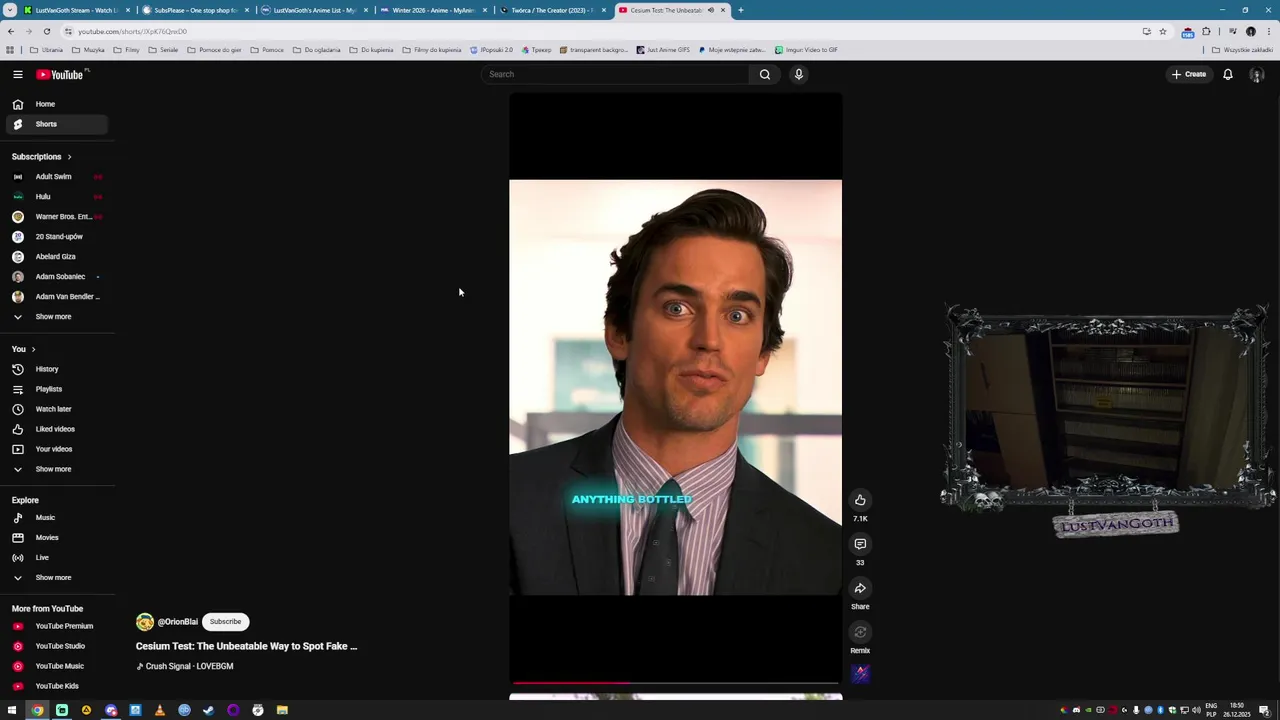Open YouTube Kids
Viewport: 1280px width, 720px height.
point(59,686)
